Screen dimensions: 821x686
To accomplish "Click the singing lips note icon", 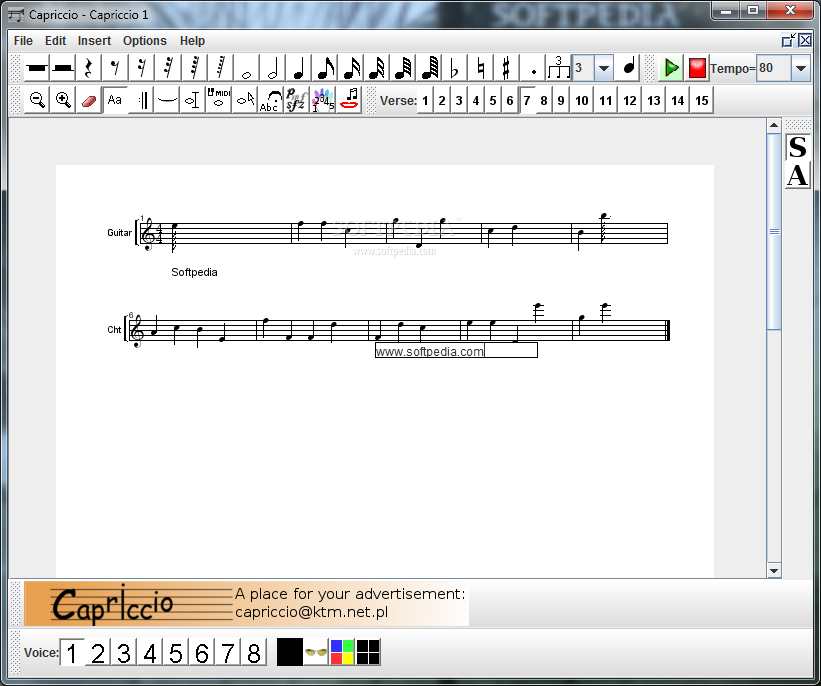I will coord(350,99).
